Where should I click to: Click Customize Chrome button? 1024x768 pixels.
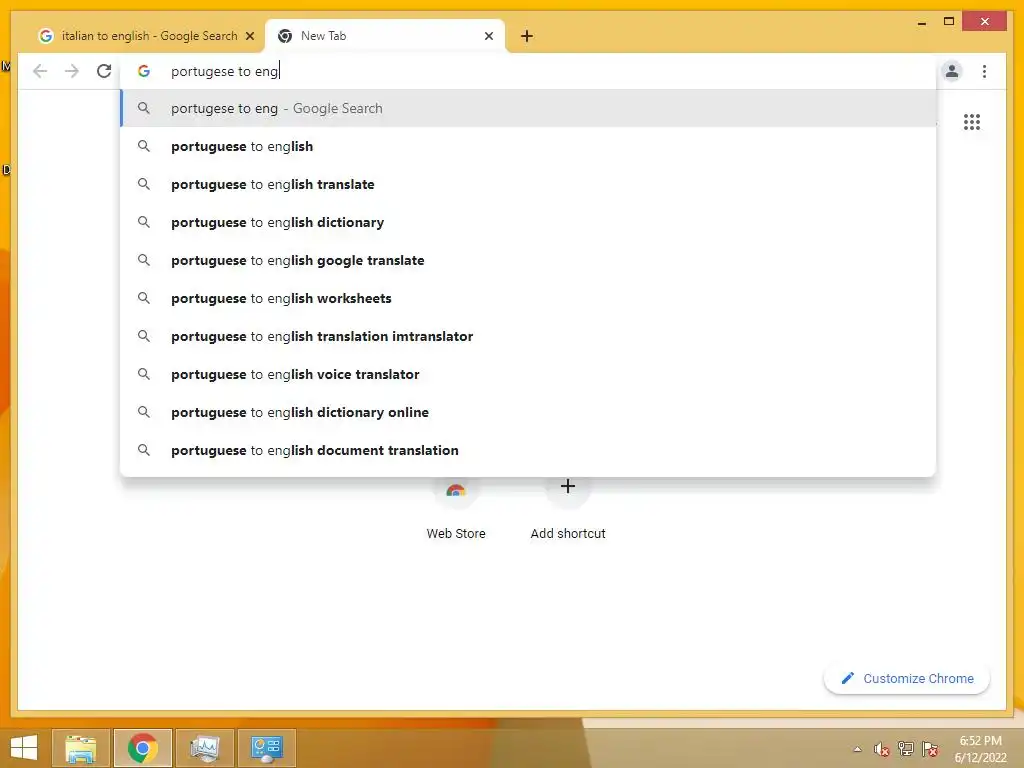(907, 679)
